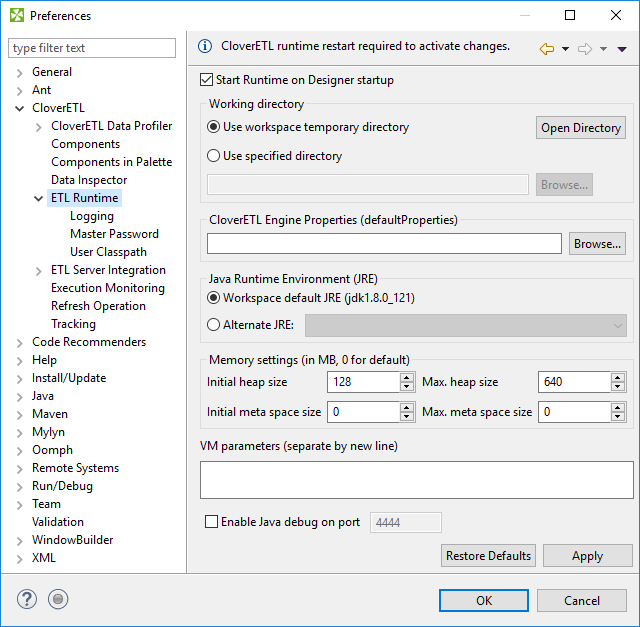Select Alternate JRE radio button
640x627 pixels.
tap(213, 325)
